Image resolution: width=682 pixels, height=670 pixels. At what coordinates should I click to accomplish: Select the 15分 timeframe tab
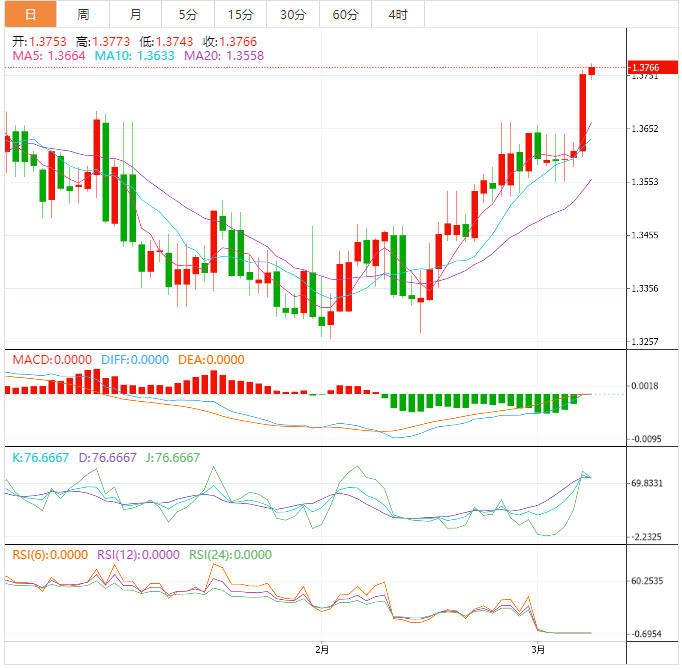(240, 14)
